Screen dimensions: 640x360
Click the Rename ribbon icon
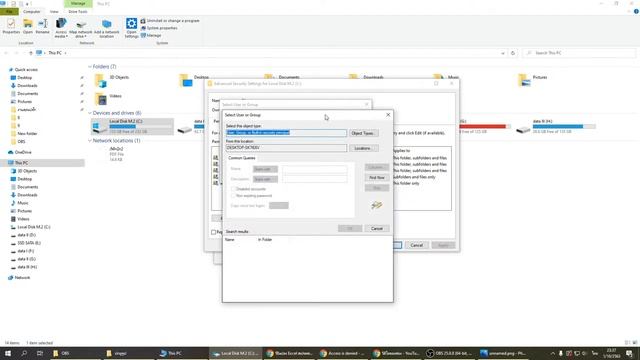(x=42, y=27)
